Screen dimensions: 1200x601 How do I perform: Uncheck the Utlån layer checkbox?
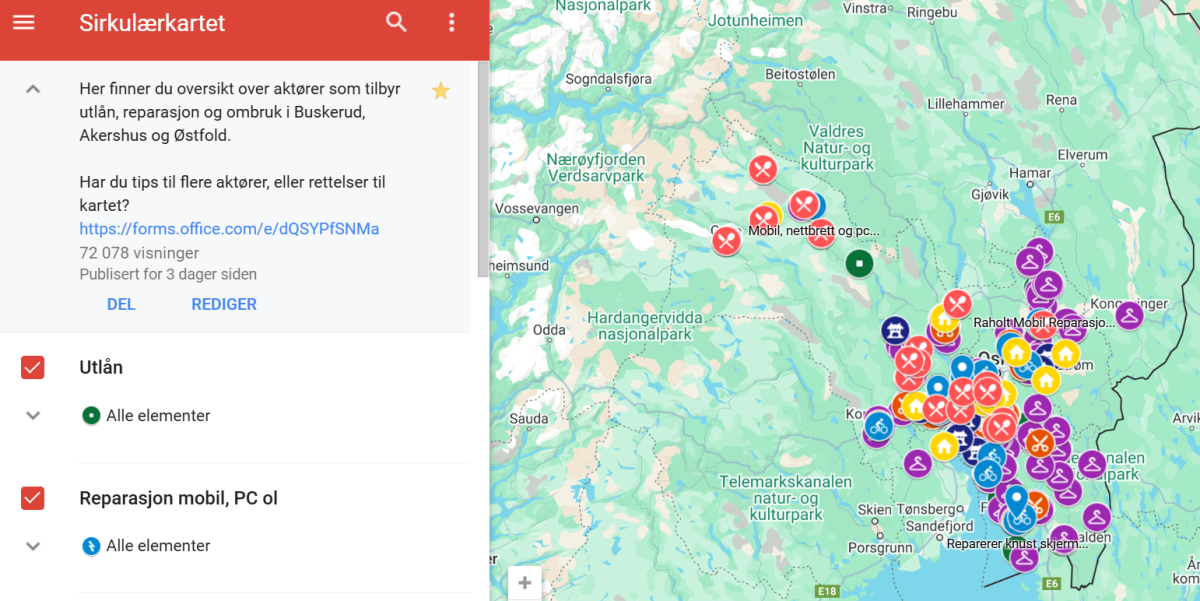32,368
